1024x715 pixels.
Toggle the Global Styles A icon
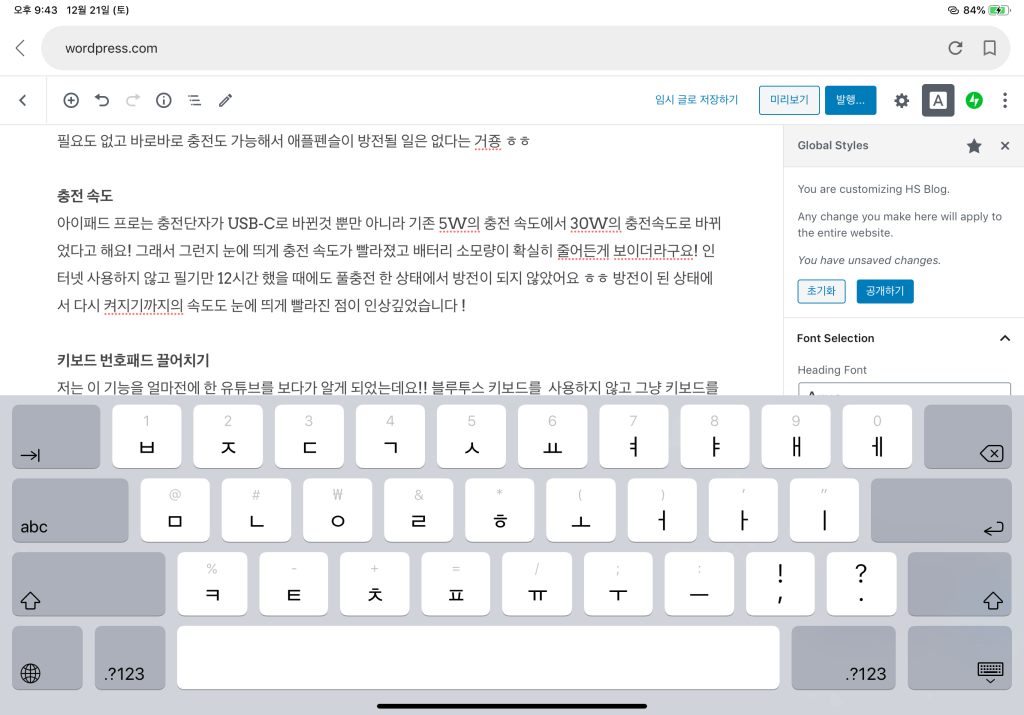click(x=937, y=100)
